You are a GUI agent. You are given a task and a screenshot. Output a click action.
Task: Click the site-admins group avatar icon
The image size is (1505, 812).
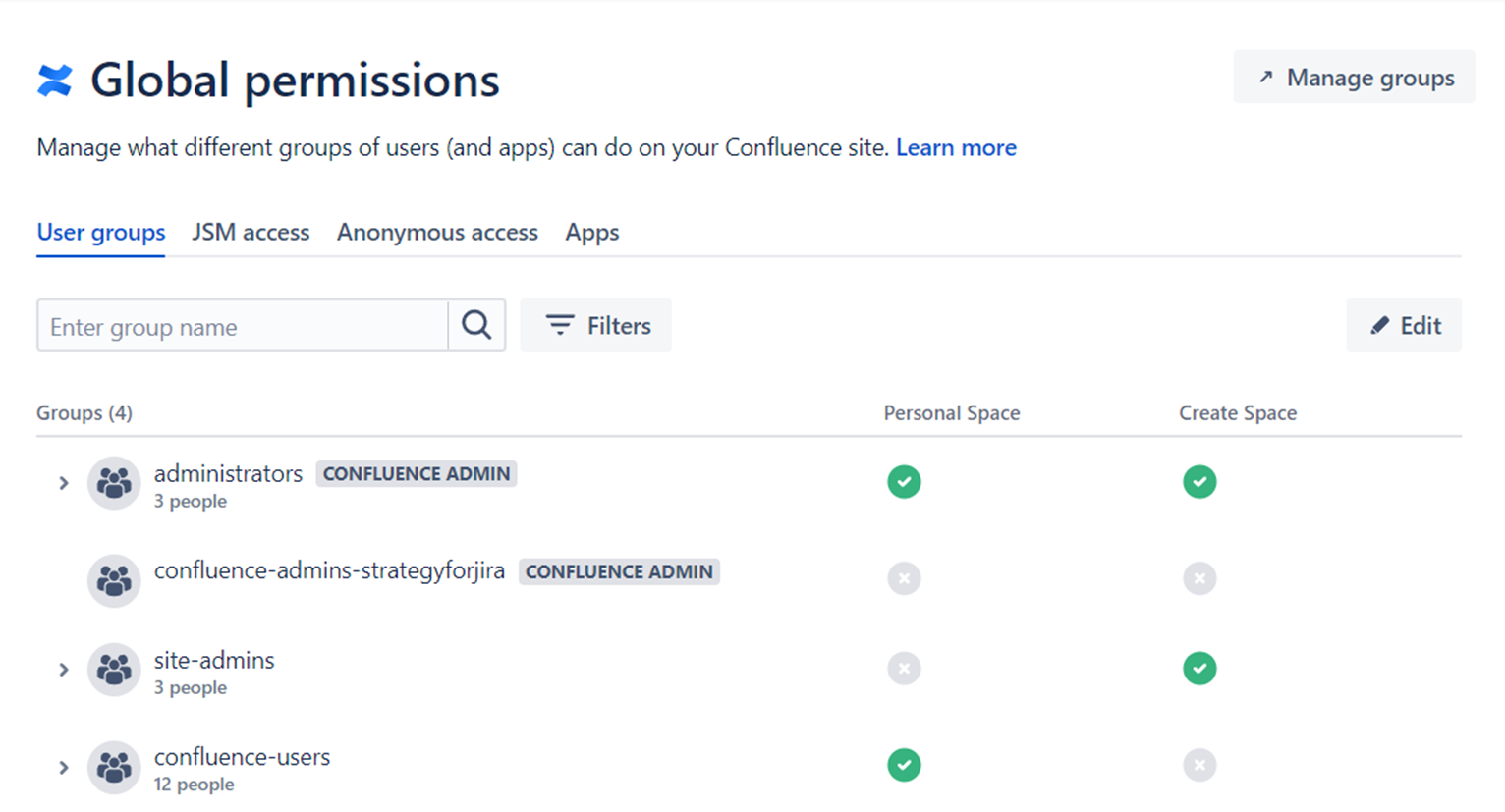[x=114, y=670]
